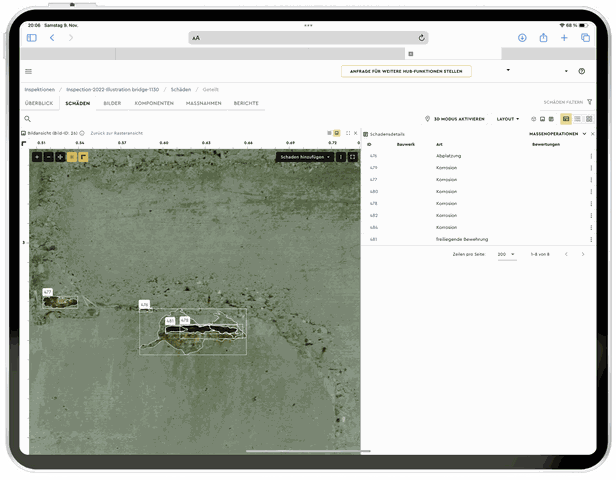Image resolution: width=616 pixels, height=480 pixels.
Task: Go to previous table page
Action: click(566, 254)
